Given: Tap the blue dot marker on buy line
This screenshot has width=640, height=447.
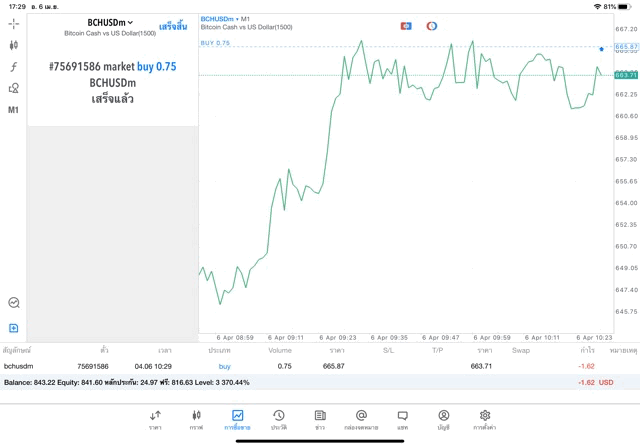Looking at the screenshot, I should click(x=601, y=49).
